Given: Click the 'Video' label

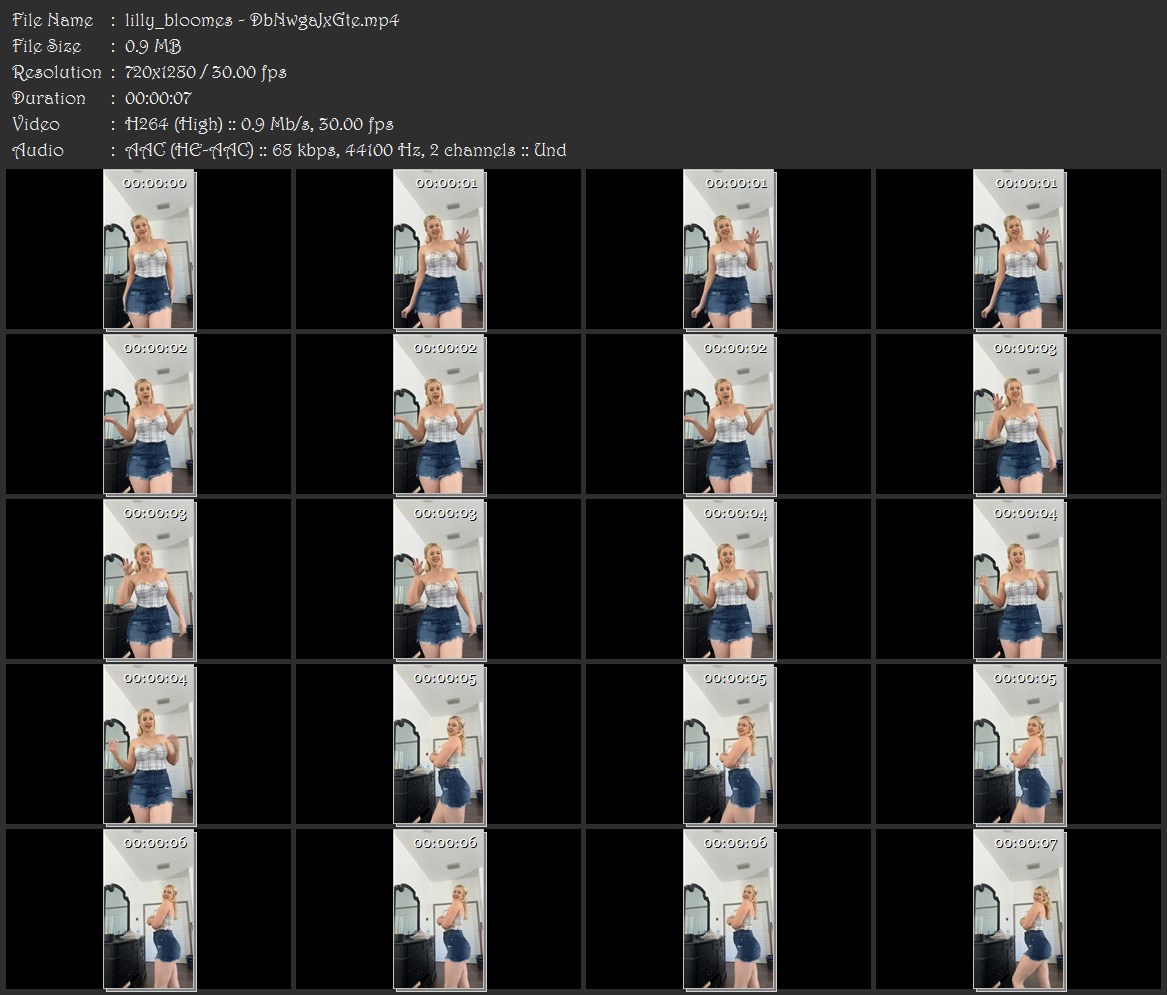Looking at the screenshot, I should (x=36, y=124).
